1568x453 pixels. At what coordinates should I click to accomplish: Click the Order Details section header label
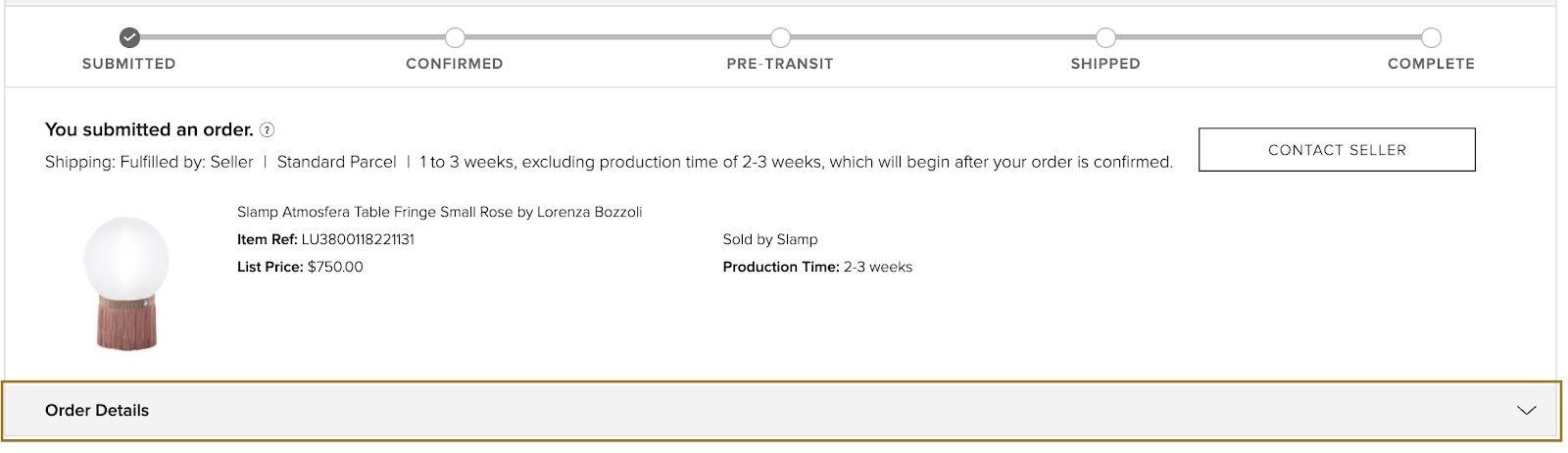tap(97, 411)
